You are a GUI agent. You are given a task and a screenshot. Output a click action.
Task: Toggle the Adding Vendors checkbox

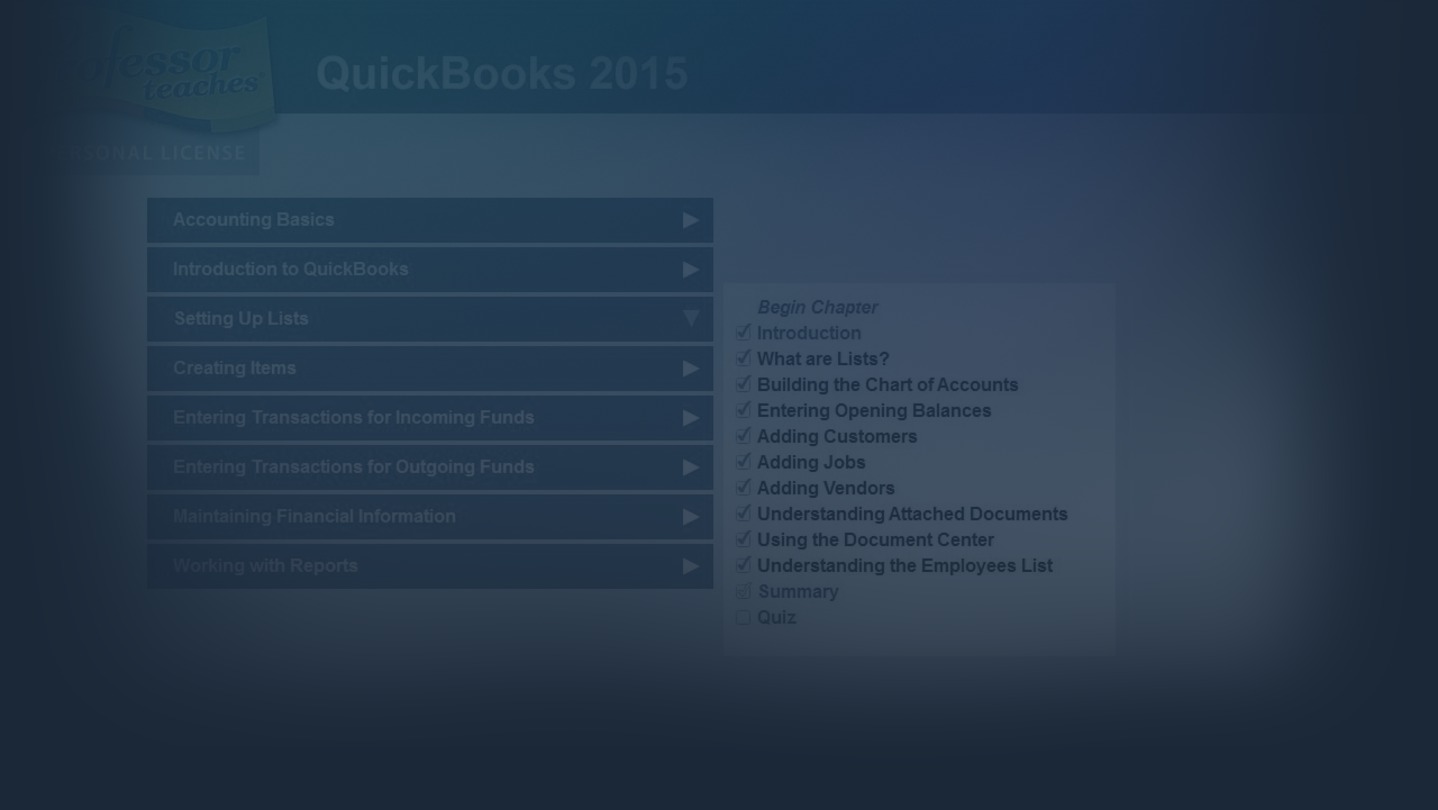(x=743, y=488)
